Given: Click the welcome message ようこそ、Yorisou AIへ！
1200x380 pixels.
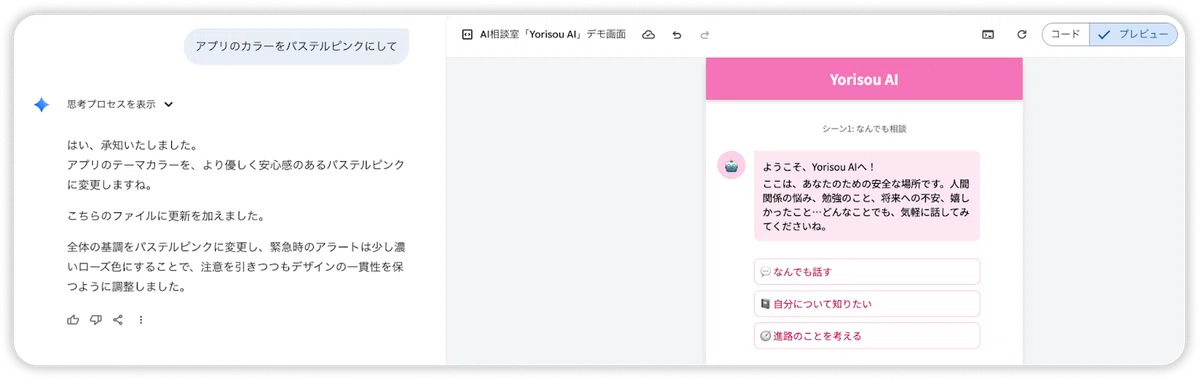Looking at the screenshot, I should coord(819,166).
